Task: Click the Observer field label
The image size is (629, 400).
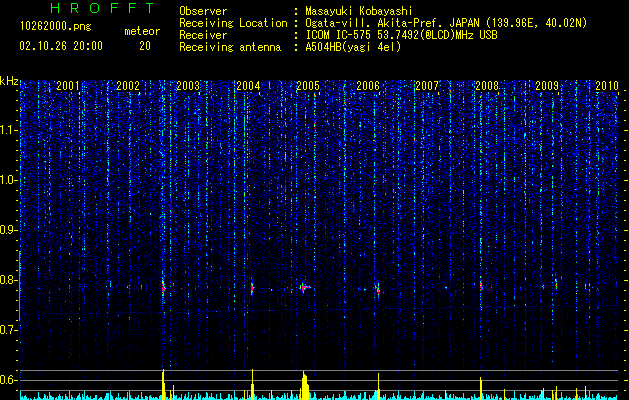Action: [x=203, y=11]
